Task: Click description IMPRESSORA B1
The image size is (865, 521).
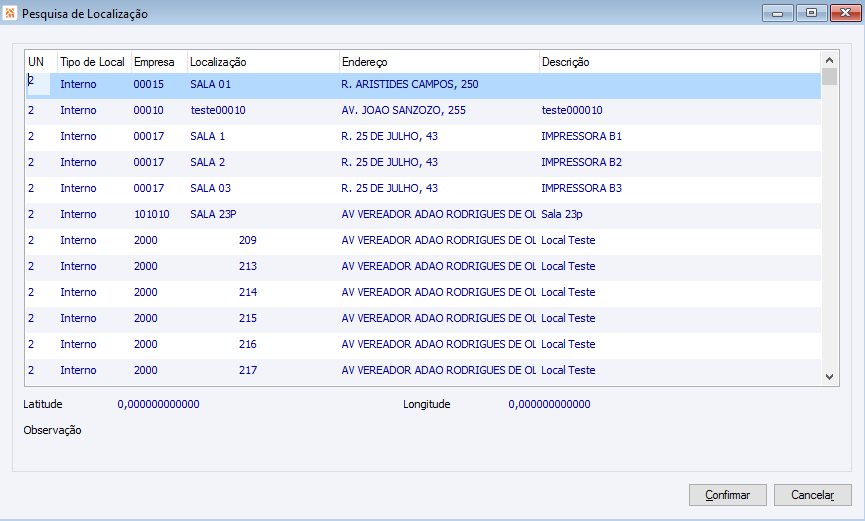Action: (x=581, y=136)
